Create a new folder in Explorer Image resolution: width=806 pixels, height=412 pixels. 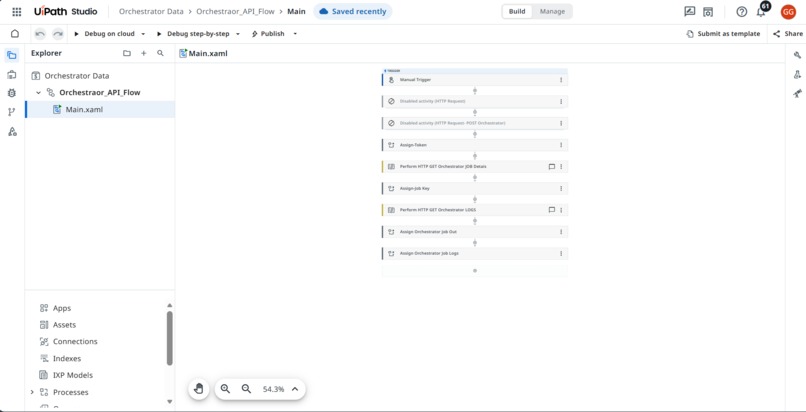[127, 53]
